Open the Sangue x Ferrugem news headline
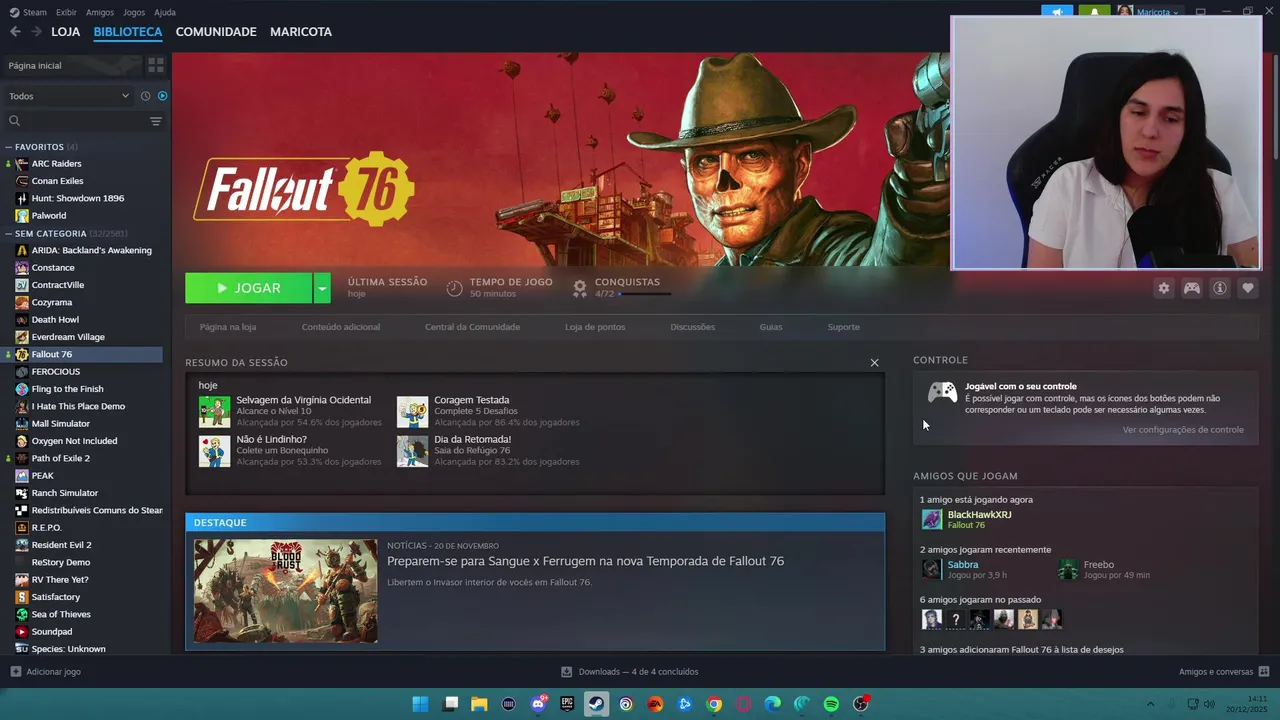This screenshot has width=1280, height=720. tap(585, 561)
